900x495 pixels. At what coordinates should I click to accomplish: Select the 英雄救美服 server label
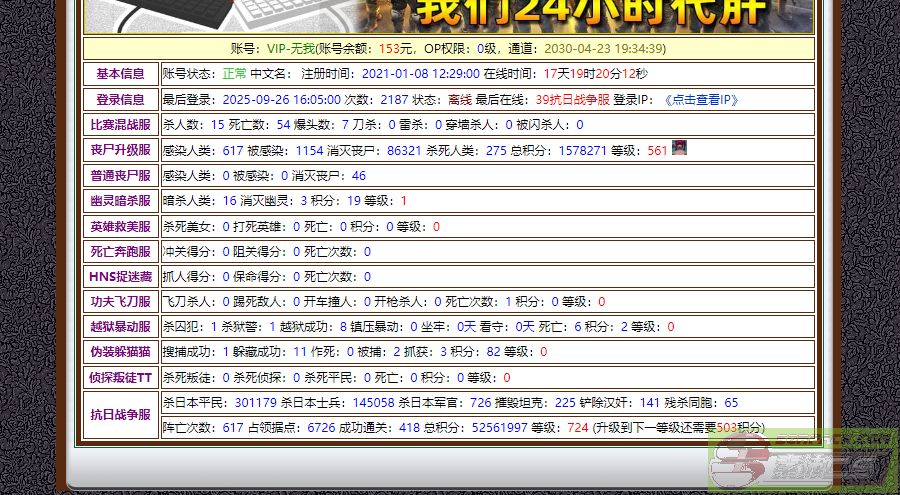point(120,226)
